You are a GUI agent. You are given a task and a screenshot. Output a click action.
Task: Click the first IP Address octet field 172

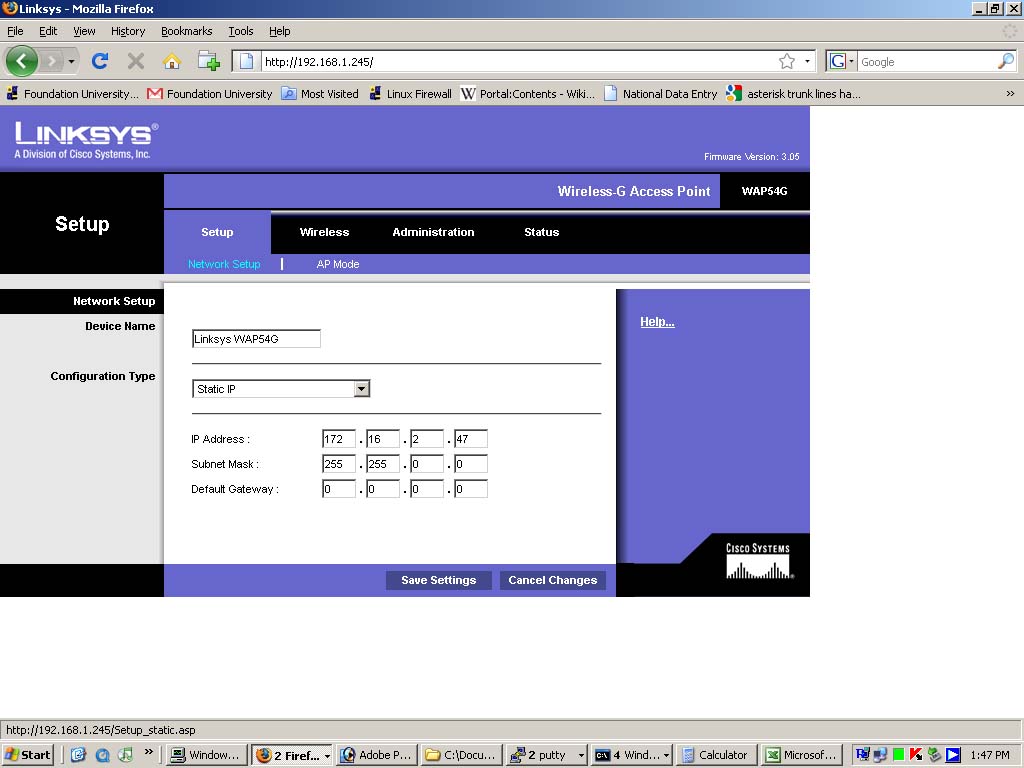(339, 439)
